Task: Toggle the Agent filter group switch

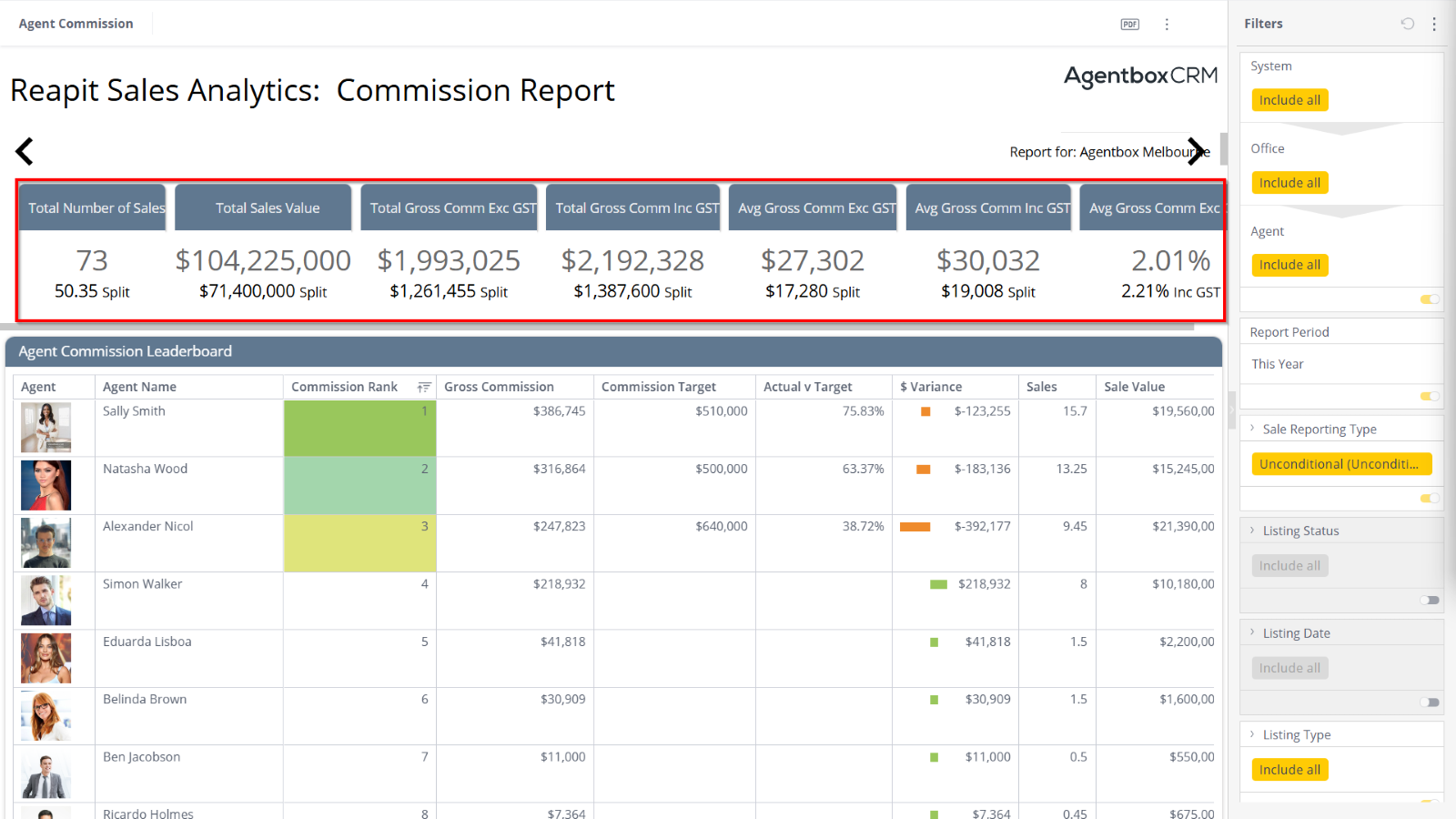Action: coord(1430,299)
